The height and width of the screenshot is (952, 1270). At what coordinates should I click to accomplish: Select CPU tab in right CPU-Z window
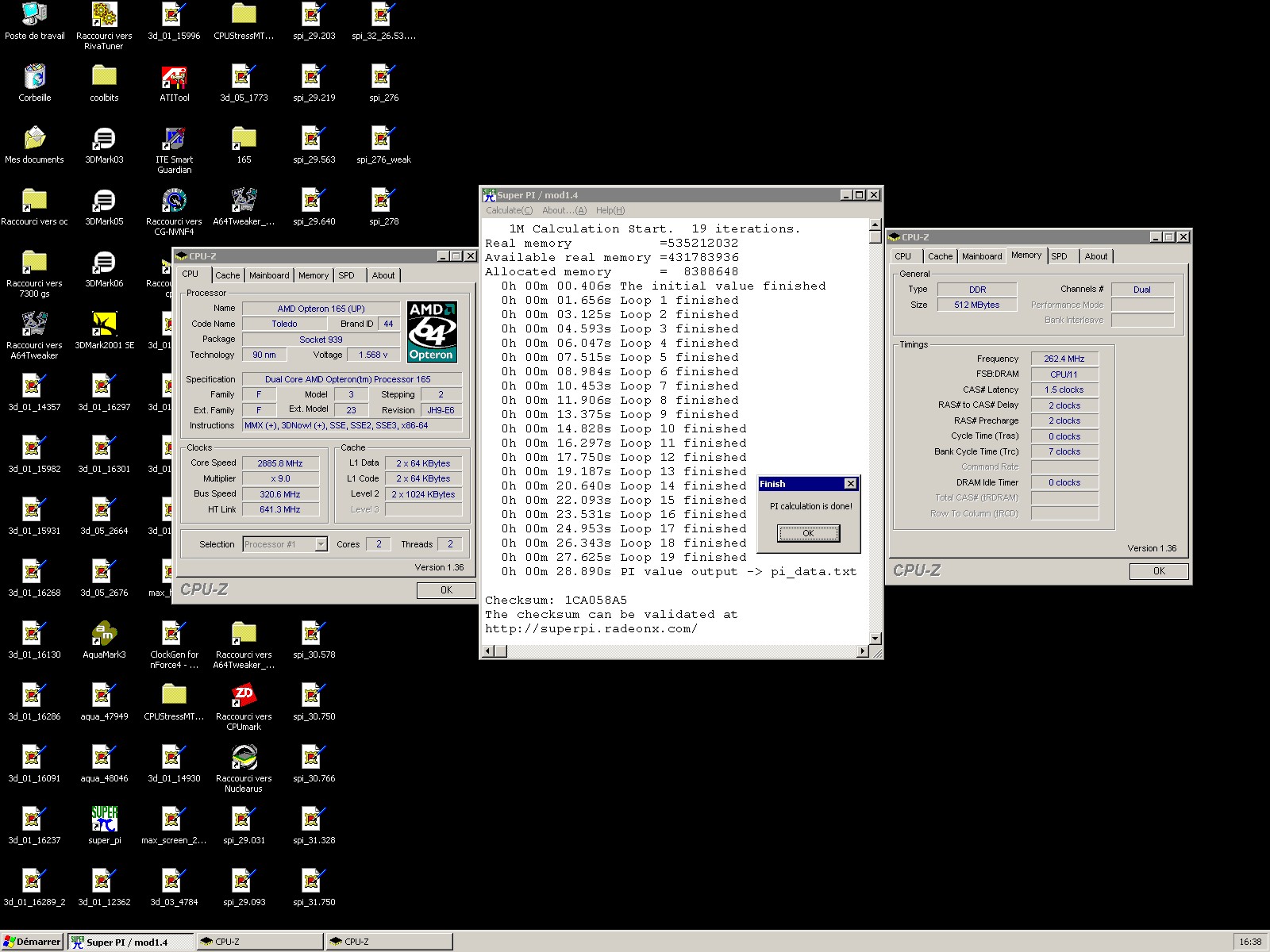[x=902, y=256]
